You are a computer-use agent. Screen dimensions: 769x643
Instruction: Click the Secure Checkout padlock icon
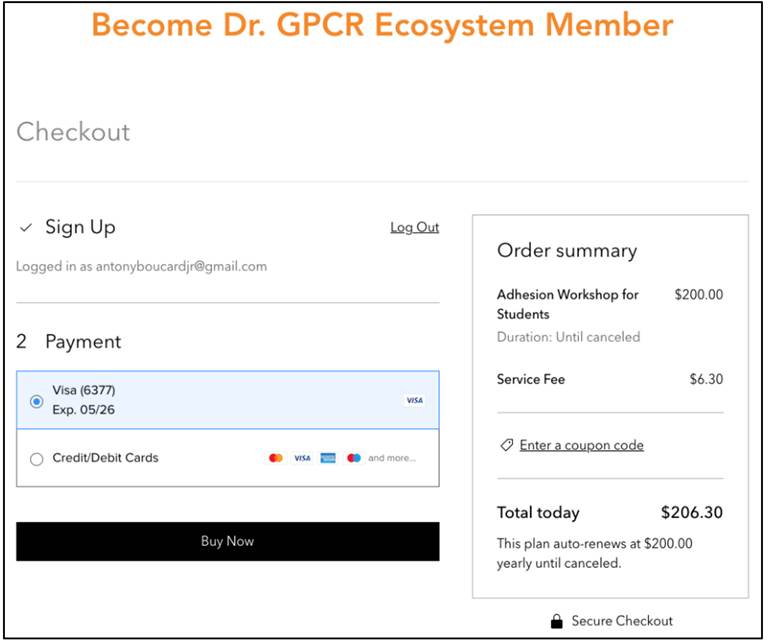557,621
